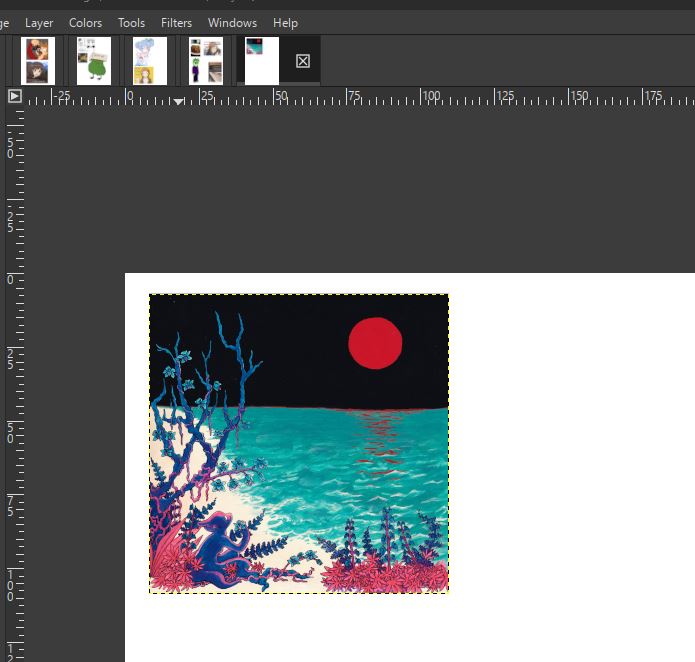Image resolution: width=695 pixels, height=662 pixels.
Task: Open the Help menu
Action: point(285,23)
